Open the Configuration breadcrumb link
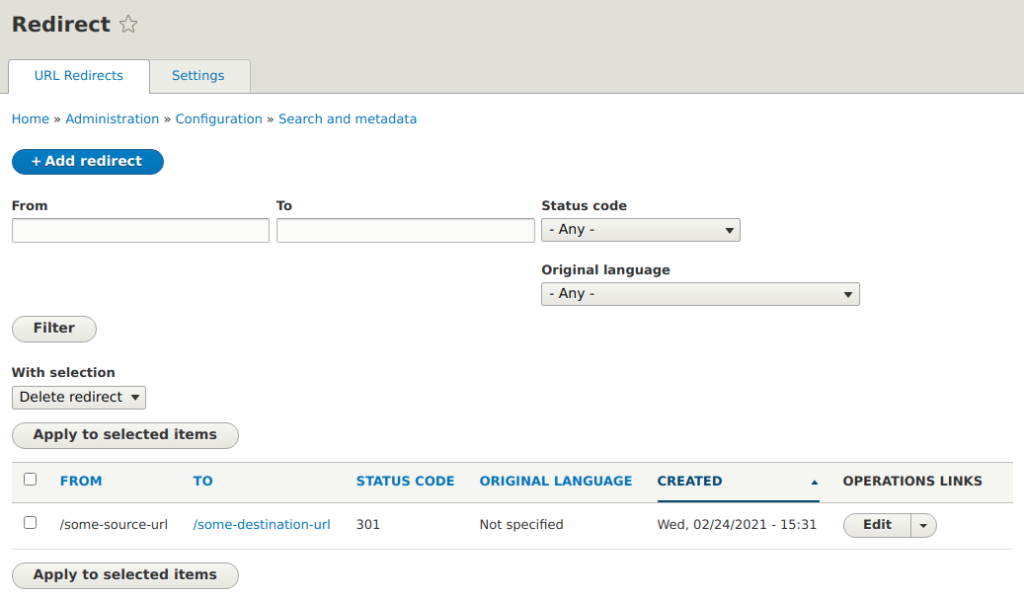This screenshot has width=1024, height=600. pyautogui.click(x=218, y=119)
